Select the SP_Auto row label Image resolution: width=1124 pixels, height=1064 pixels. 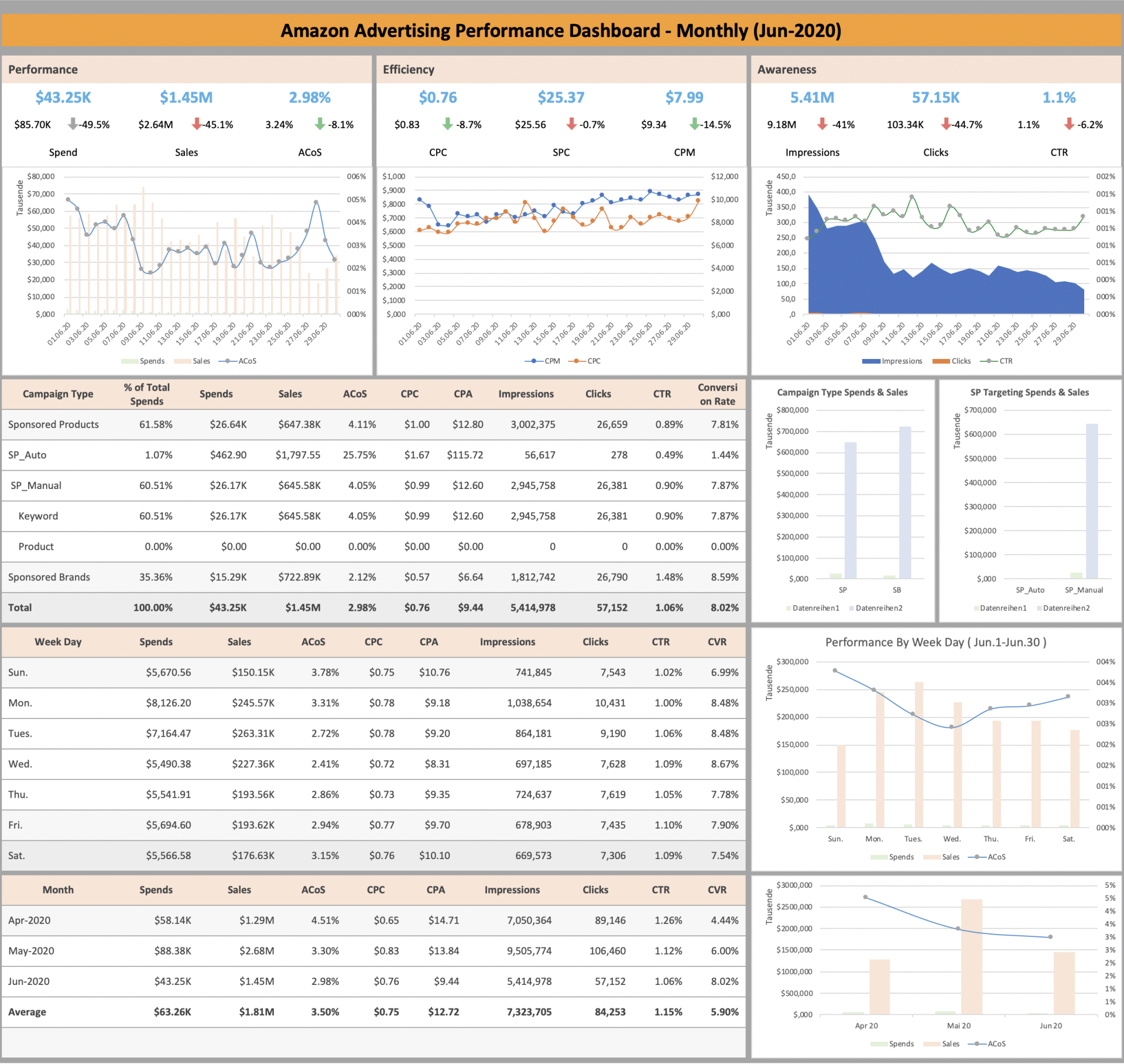click(27, 455)
